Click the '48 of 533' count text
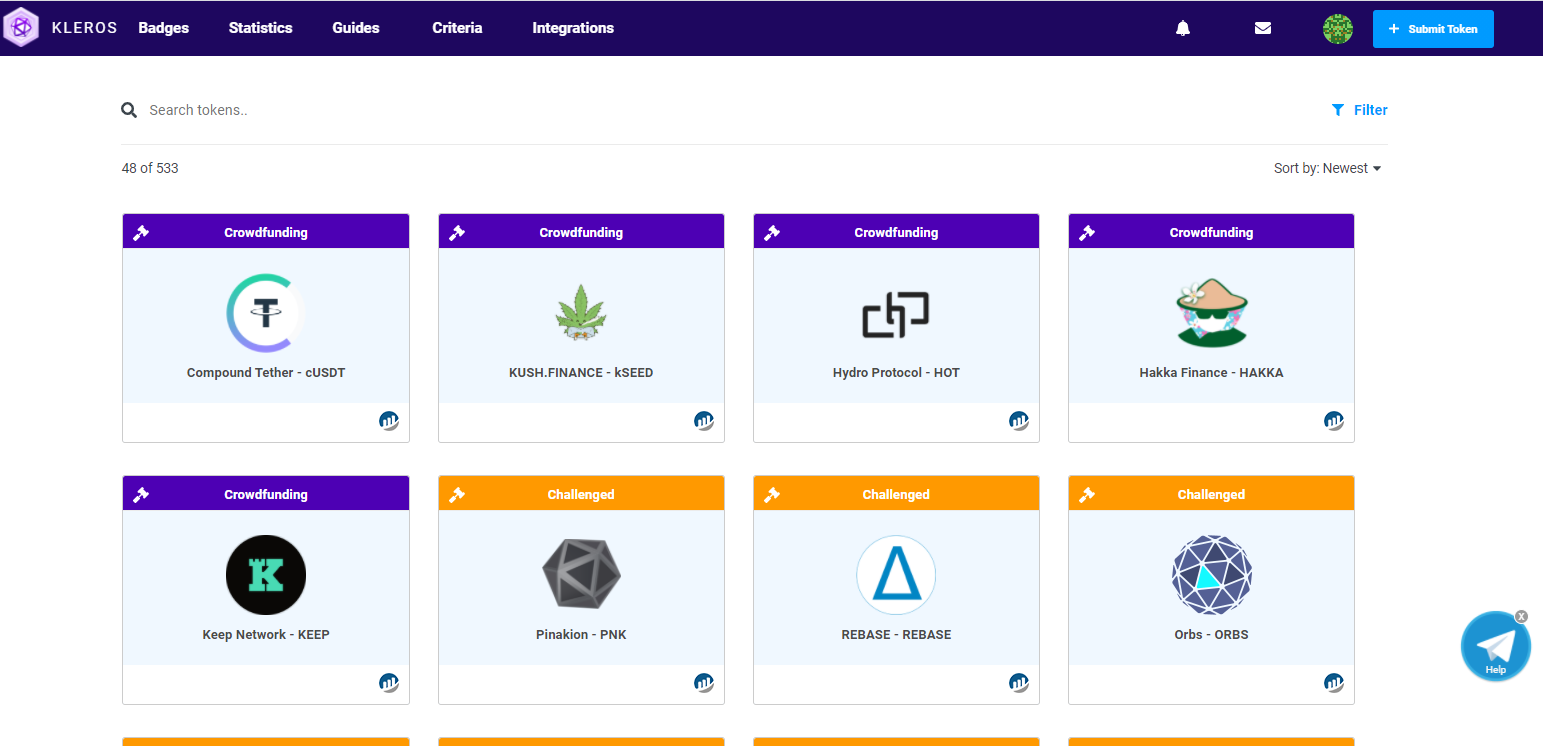 pos(150,168)
